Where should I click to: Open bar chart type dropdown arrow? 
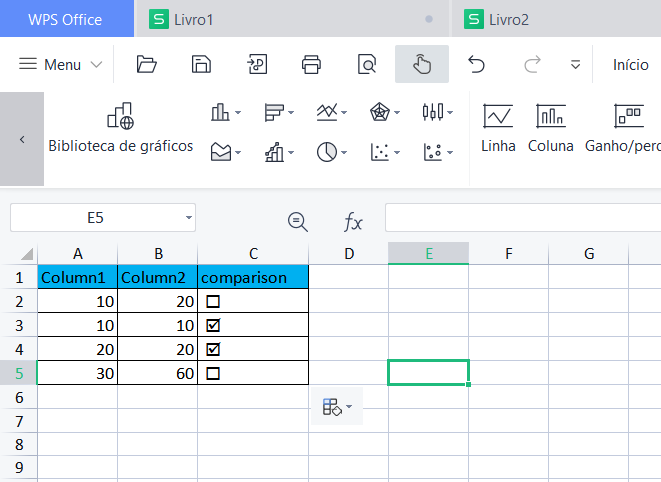pyautogui.click(x=291, y=113)
